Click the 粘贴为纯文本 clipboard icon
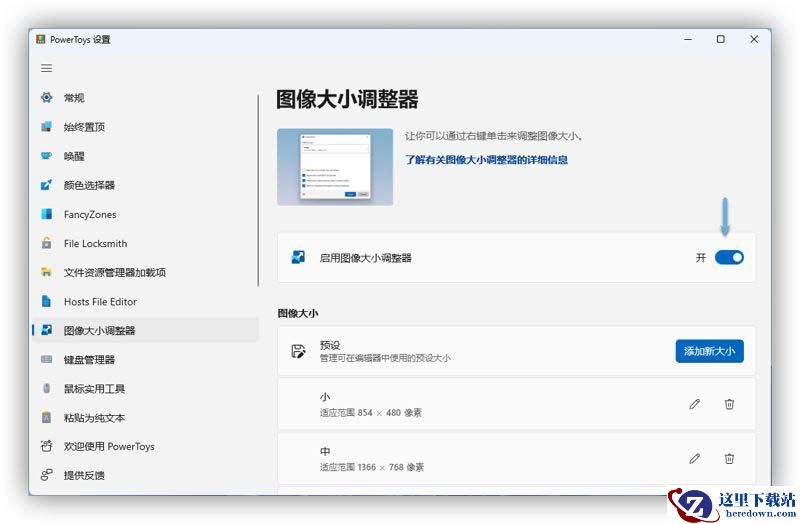The height and width of the screenshot is (524, 800). pyautogui.click(x=46, y=417)
